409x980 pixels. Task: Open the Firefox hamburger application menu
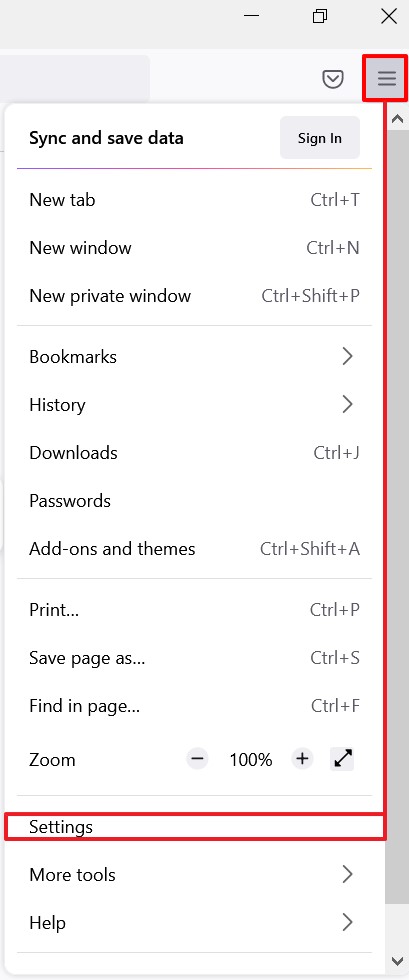pyautogui.click(x=386, y=78)
